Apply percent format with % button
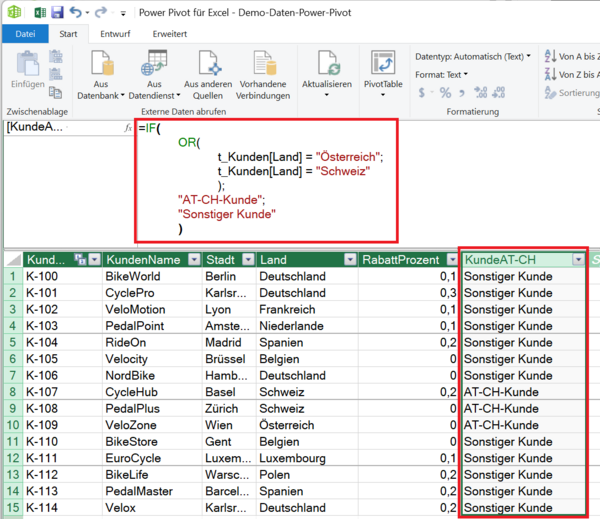 pyautogui.click(x=445, y=92)
